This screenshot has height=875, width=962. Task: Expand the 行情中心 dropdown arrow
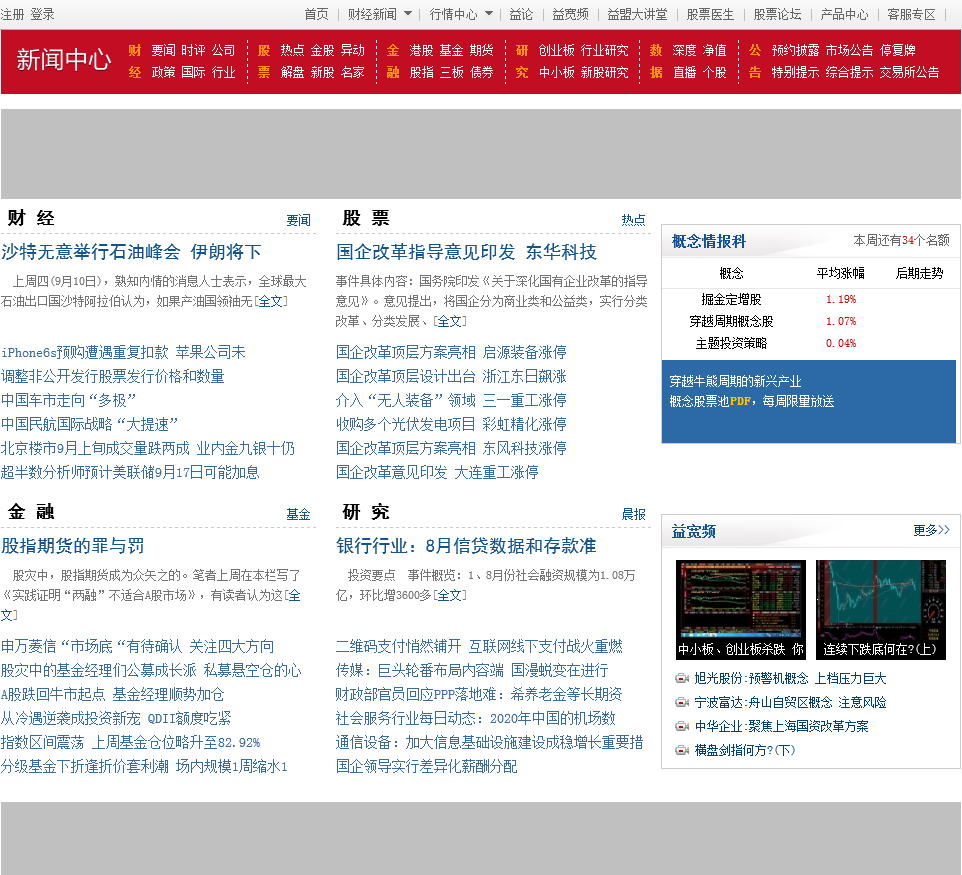(489, 13)
